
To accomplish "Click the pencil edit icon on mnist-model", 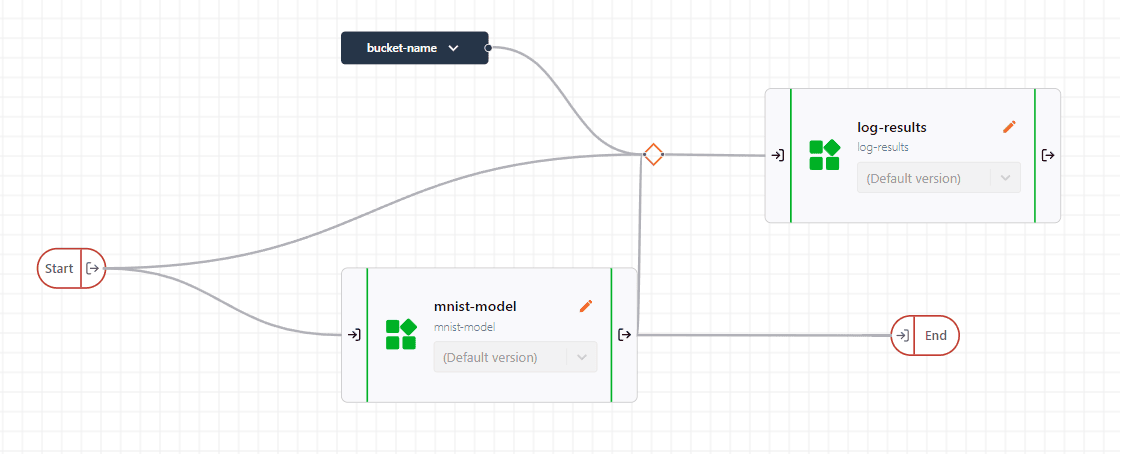I will (586, 306).
